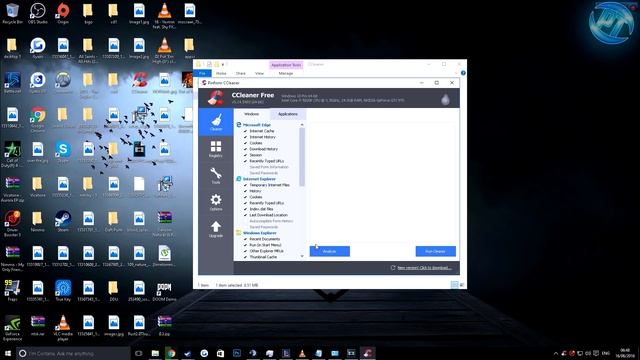Open Driver Booster 3 desktop shortcut
The width and height of the screenshot is (640, 360).
point(12,224)
